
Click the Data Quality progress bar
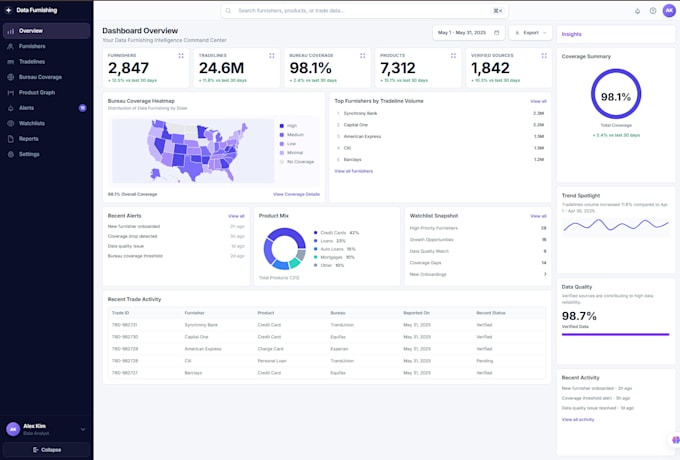click(x=615, y=334)
